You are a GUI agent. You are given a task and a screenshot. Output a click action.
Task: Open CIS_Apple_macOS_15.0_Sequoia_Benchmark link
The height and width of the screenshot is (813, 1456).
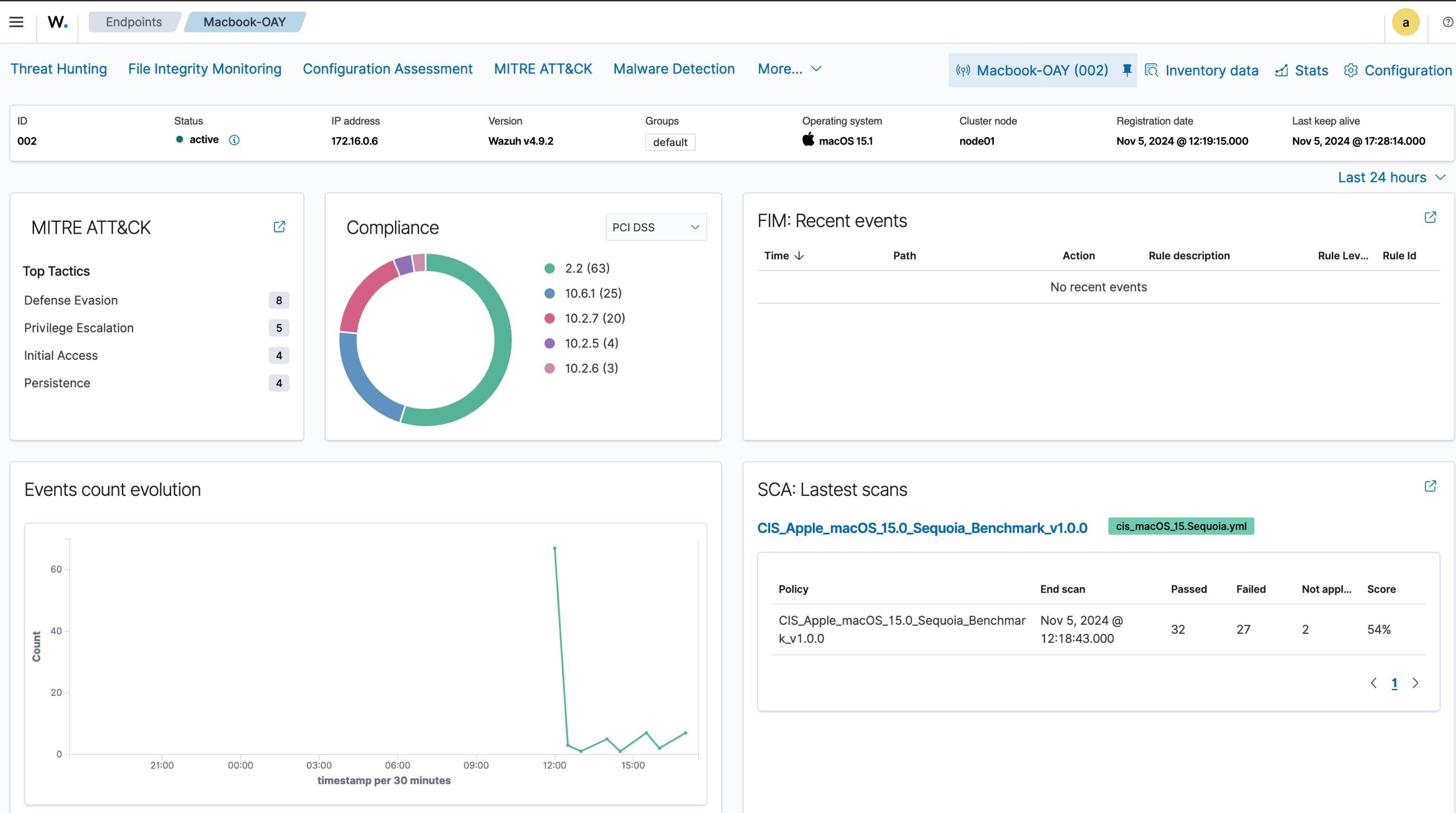(922, 528)
